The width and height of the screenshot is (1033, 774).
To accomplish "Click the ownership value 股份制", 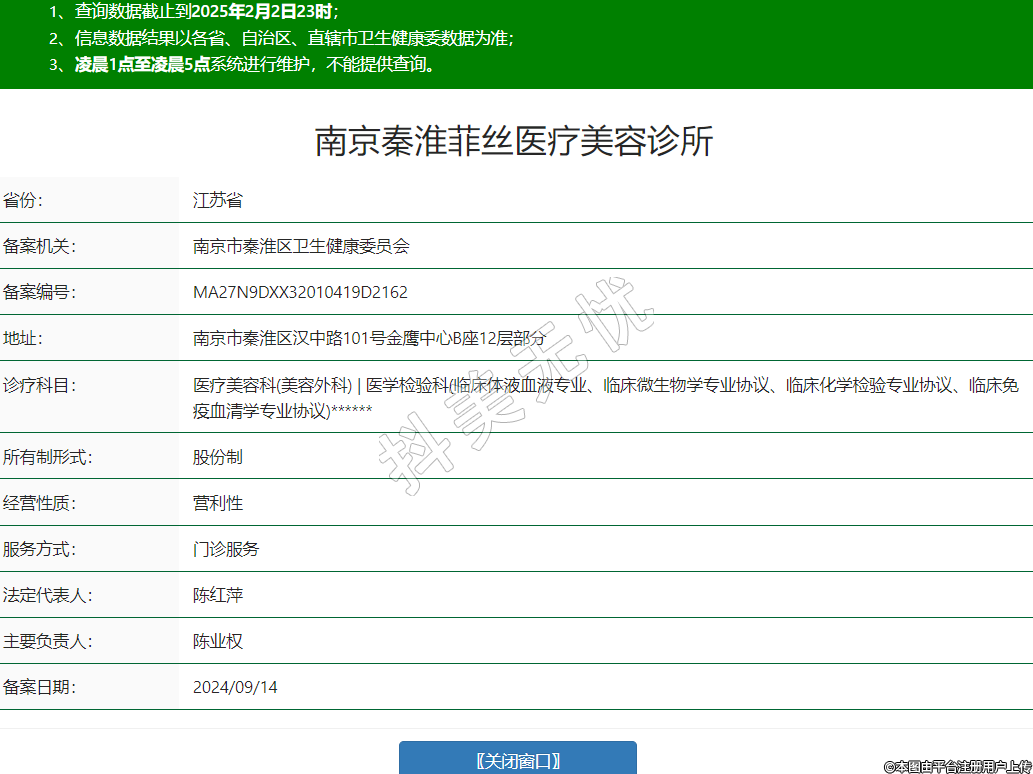I will (218, 457).
